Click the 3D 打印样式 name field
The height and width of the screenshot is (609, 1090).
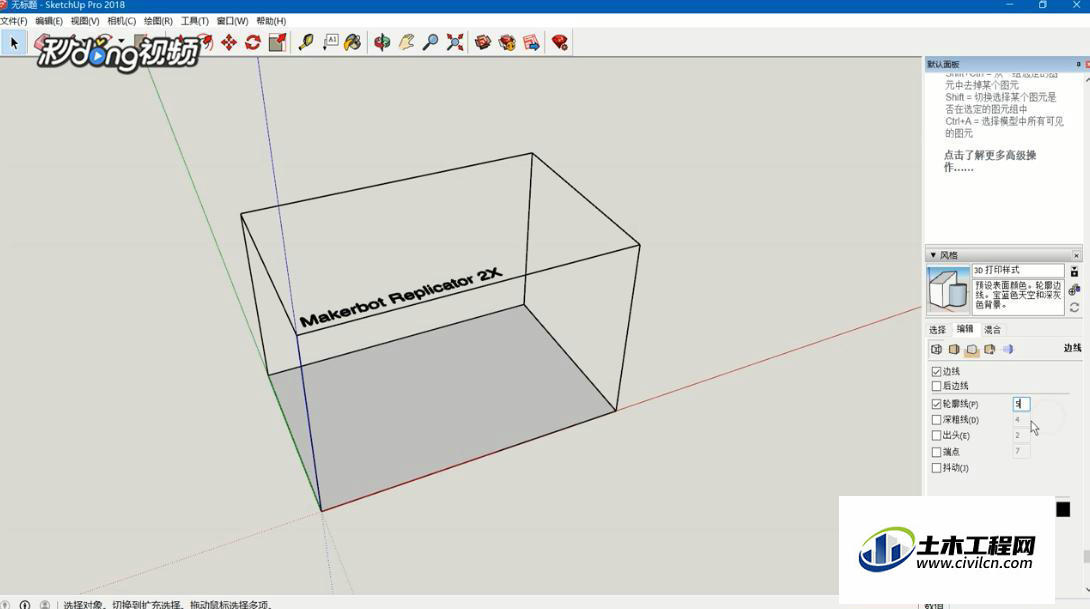tap(1018, 270)
